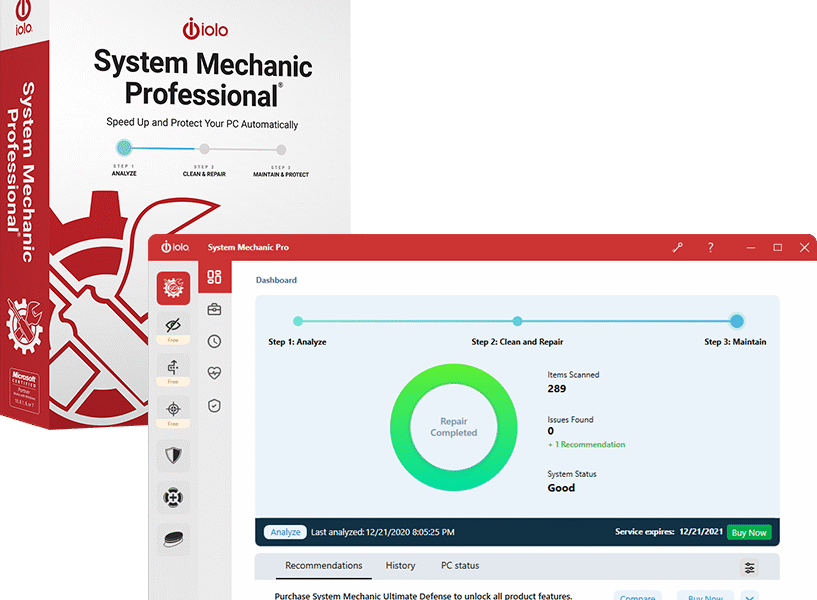Select the Recommendations tab
The image size is (817, 600).
[x=323, y=566]
